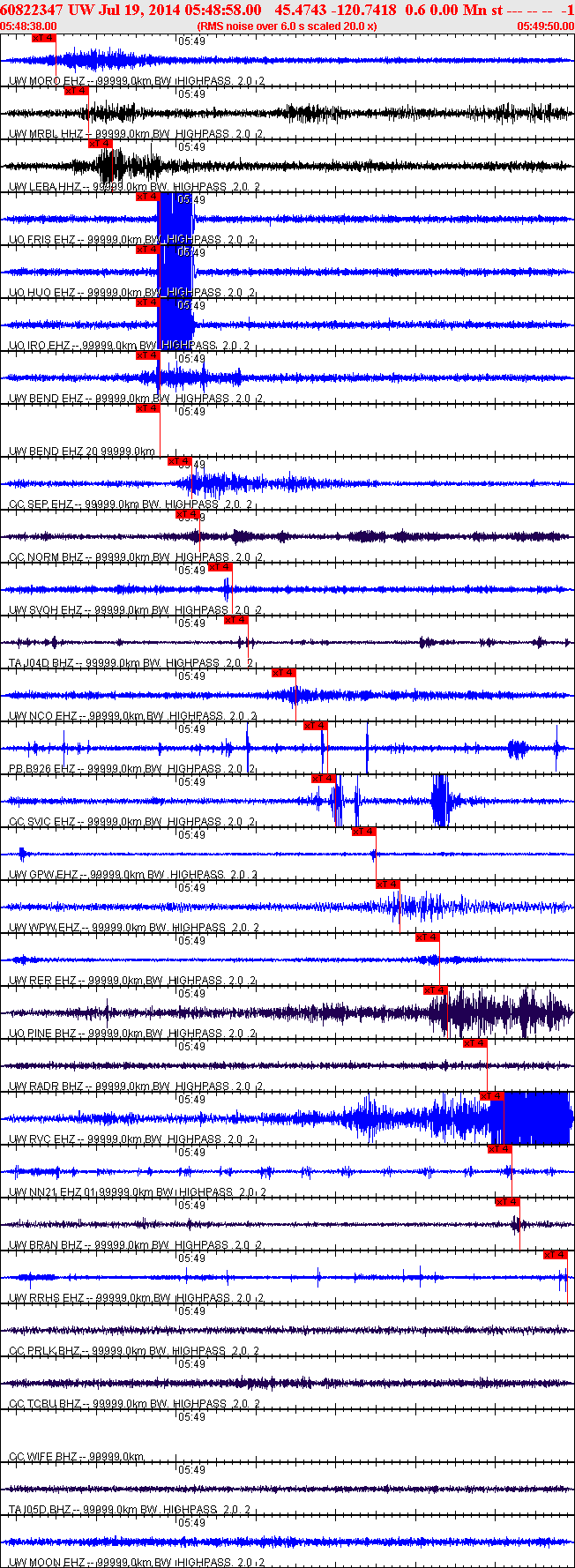
Task: Select the red pick flag on UW MRBL trace
Action: click(76, 91)
